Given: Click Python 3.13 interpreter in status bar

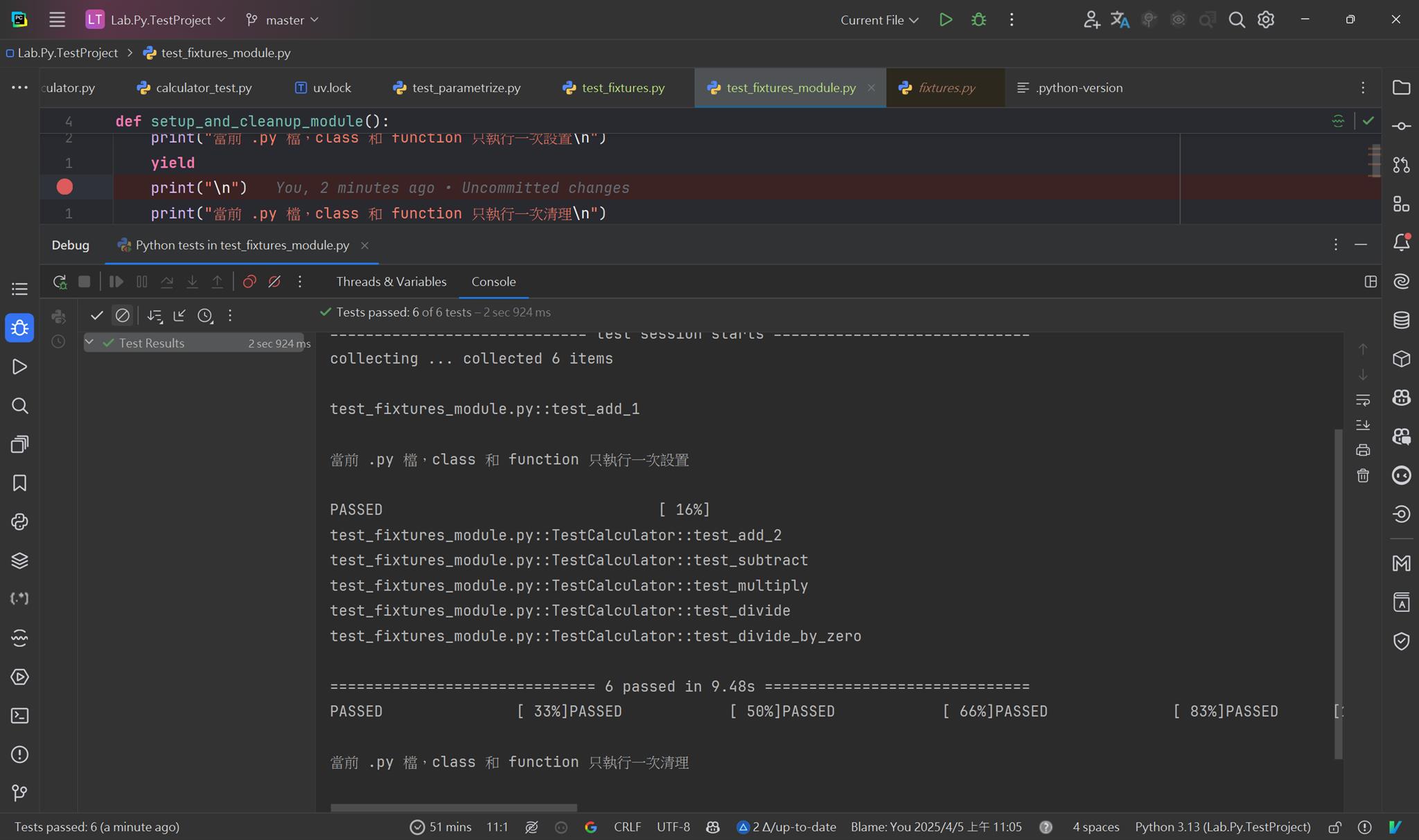Looking at the screenshot, I should pos(1222,827).
